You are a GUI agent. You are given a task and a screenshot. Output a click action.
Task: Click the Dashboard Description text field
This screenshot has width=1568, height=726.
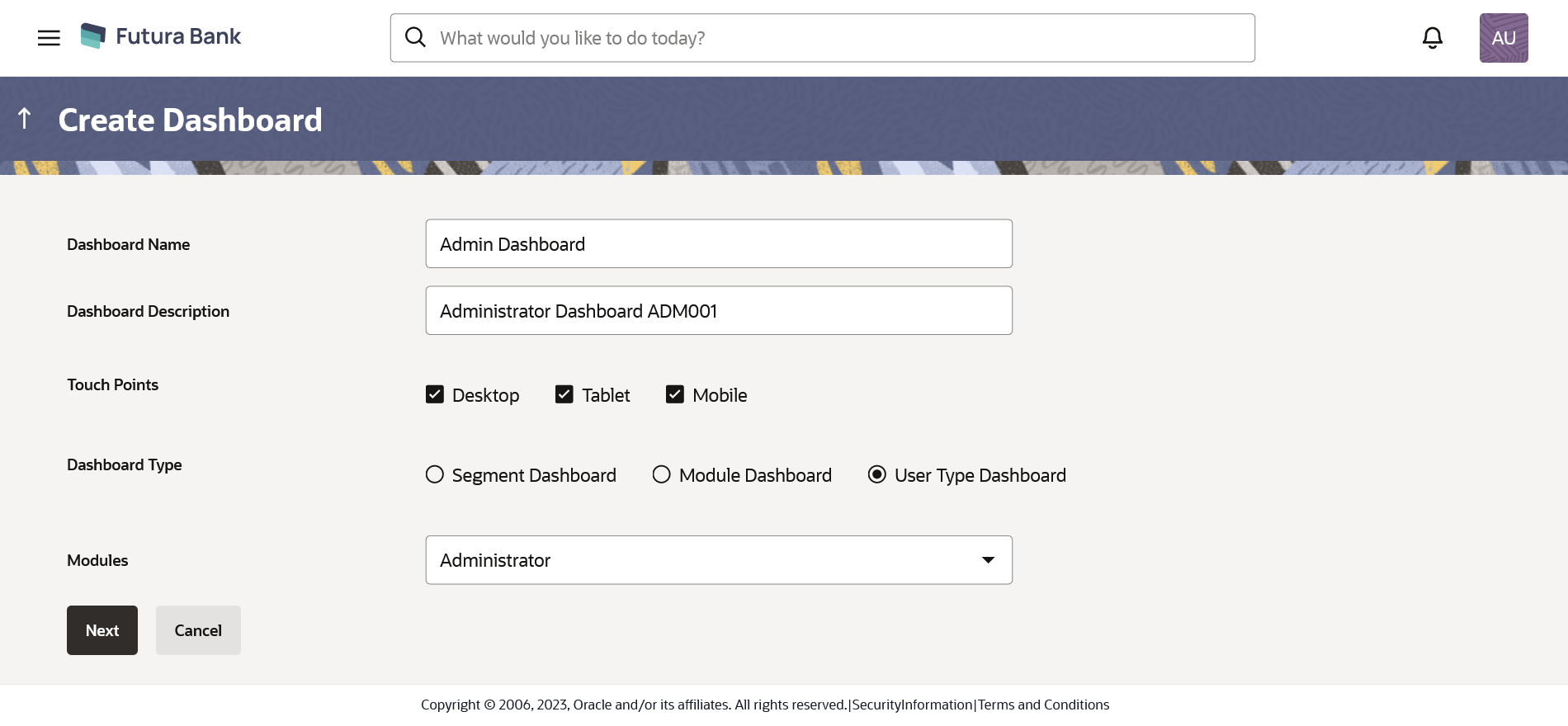pos(718,311)
